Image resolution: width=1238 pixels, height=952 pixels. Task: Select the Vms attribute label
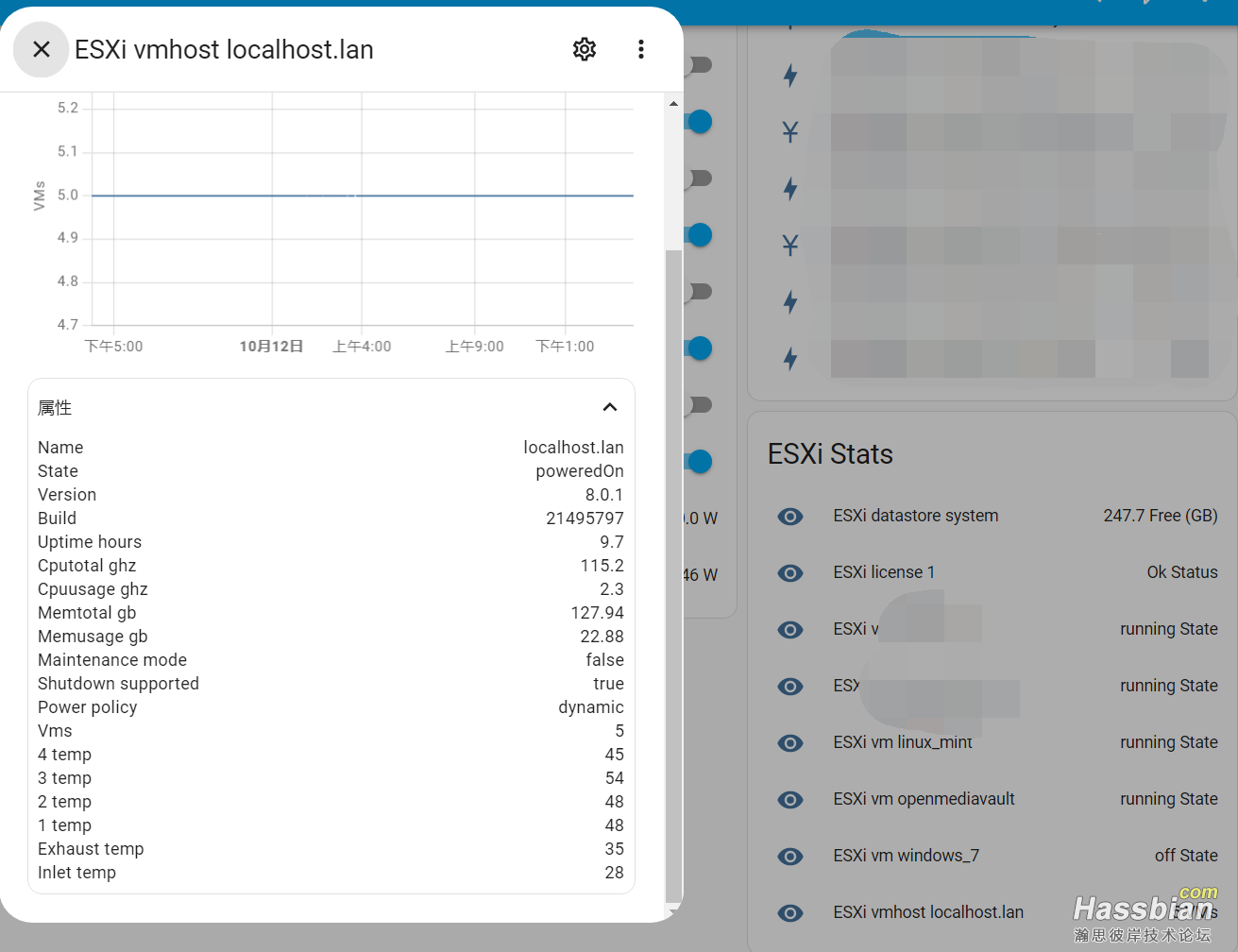[55, 731]
